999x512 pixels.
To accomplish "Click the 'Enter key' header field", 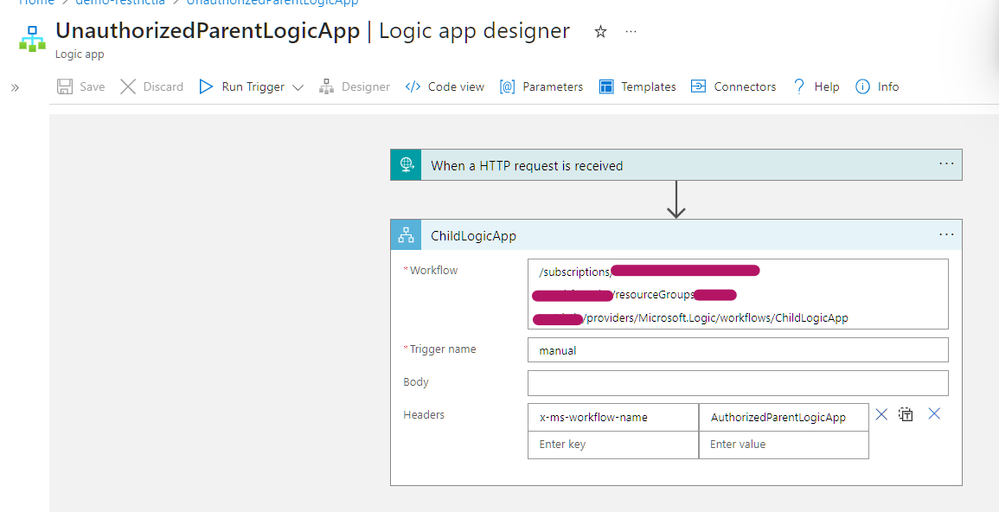I will (613, 444).
